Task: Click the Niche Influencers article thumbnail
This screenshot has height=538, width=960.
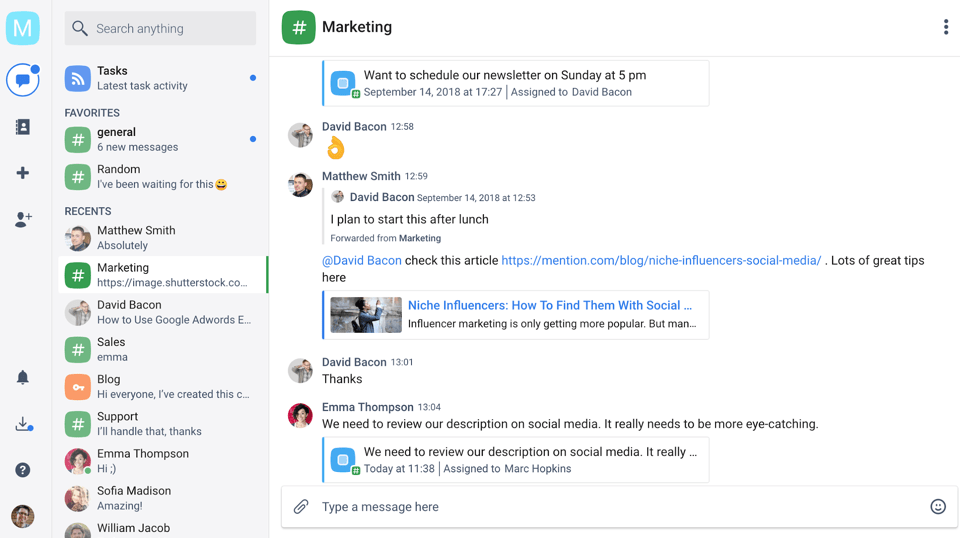Action: tap(366, 315)
